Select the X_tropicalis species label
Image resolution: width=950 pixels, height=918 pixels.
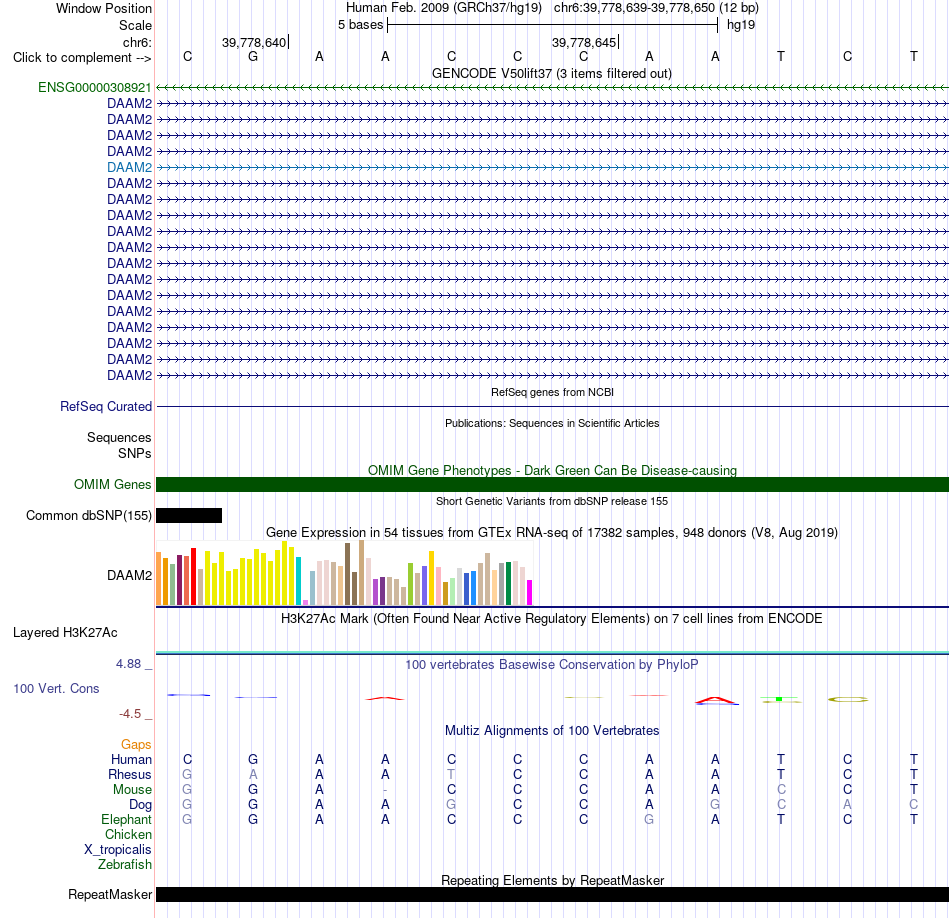point(118,850)
